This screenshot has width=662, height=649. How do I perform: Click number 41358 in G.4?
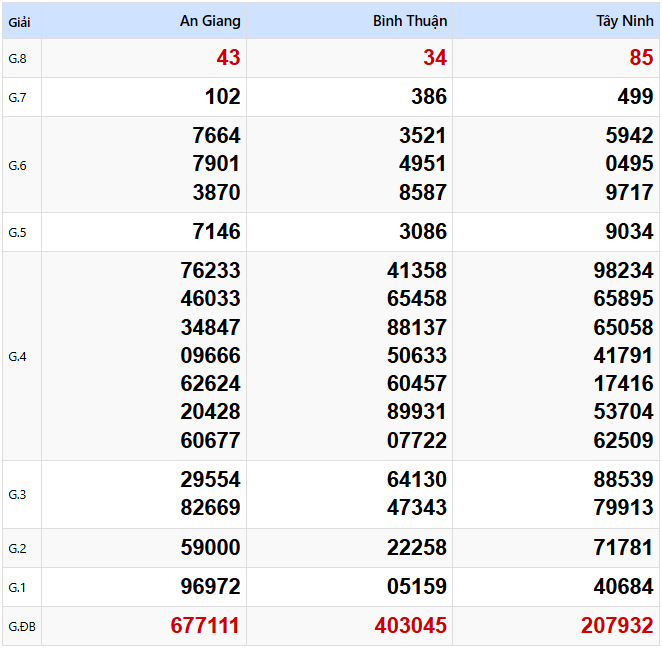[x=417, y=270]
